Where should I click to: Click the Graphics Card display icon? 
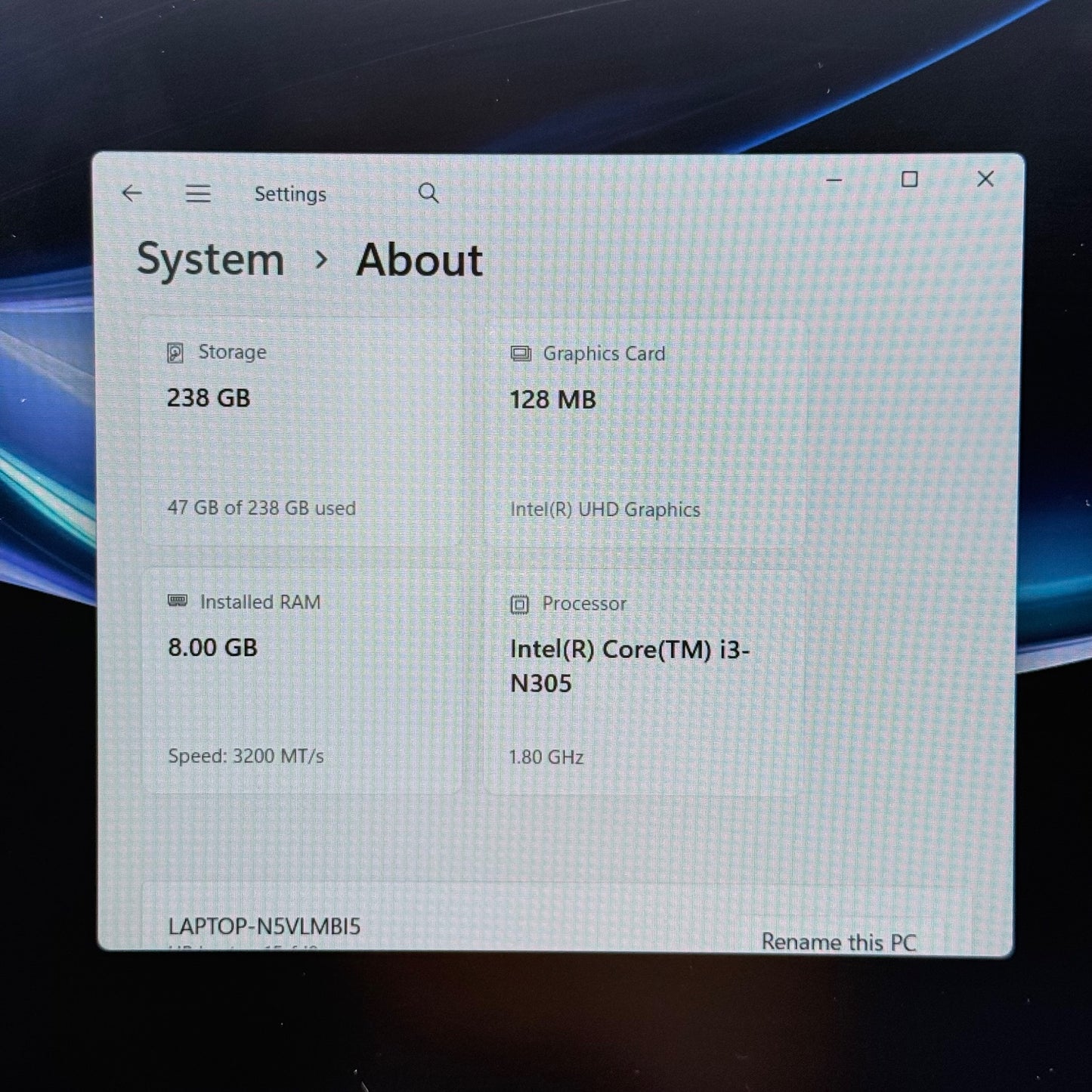[x=520, y=352]
